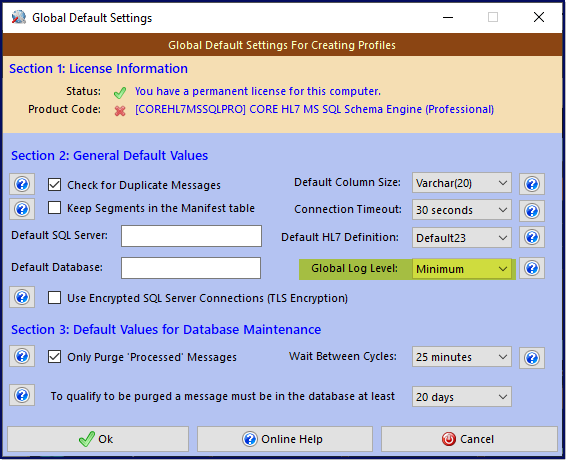
Task: Click the Default SQL Server label
Action: click(x=59, y=235)
